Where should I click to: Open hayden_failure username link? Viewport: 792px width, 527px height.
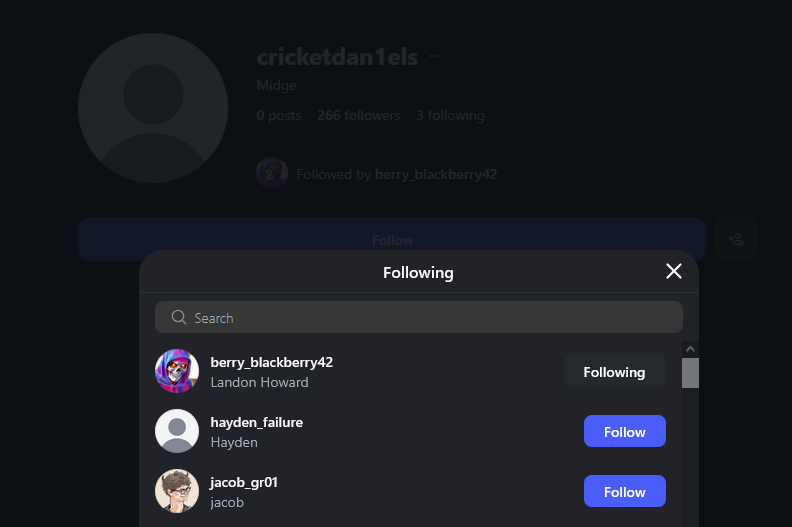point(257,422)
